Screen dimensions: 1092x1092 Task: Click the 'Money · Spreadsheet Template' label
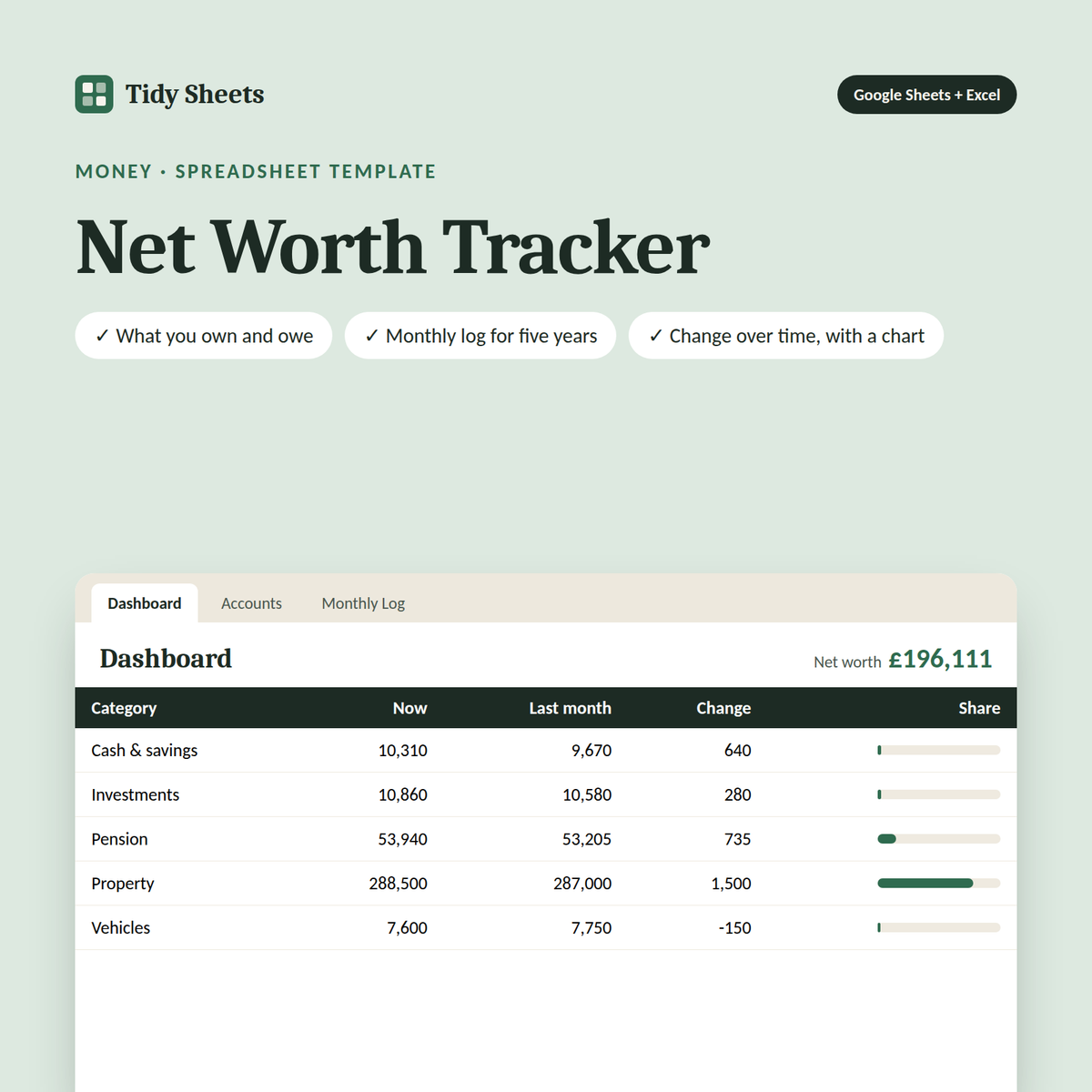coord(256,171)
